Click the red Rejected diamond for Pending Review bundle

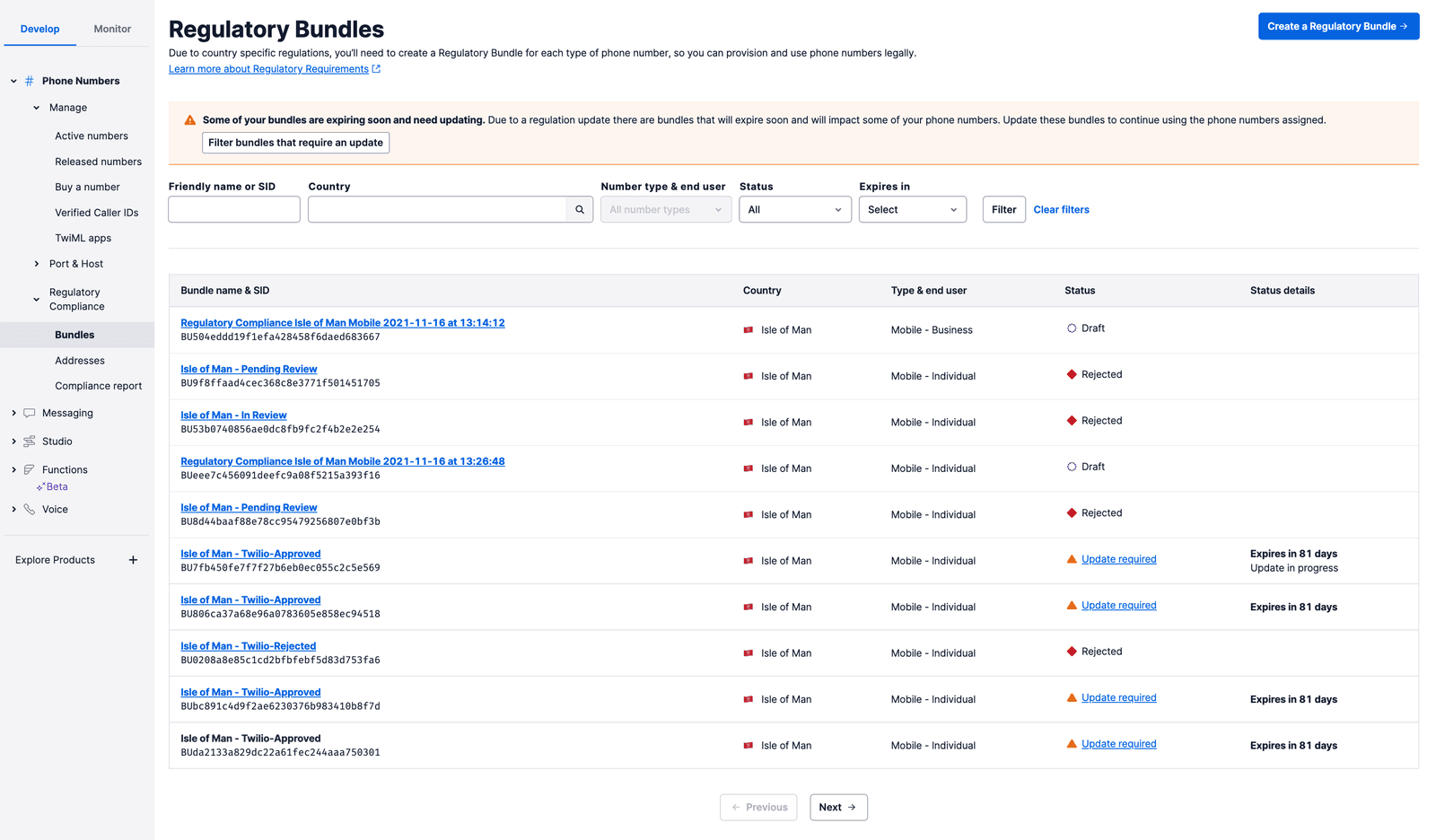click(1072, 373)
